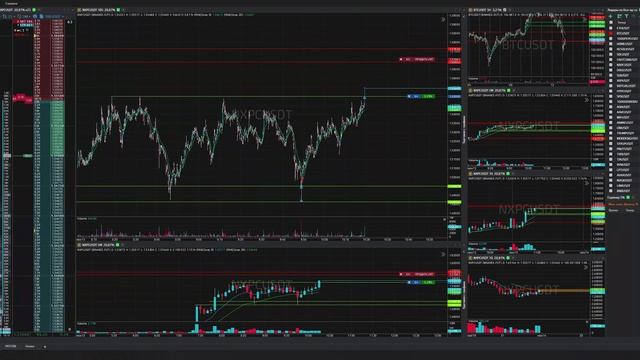Select the blue-green order label on bottom chart

click(x=421, y=282)
